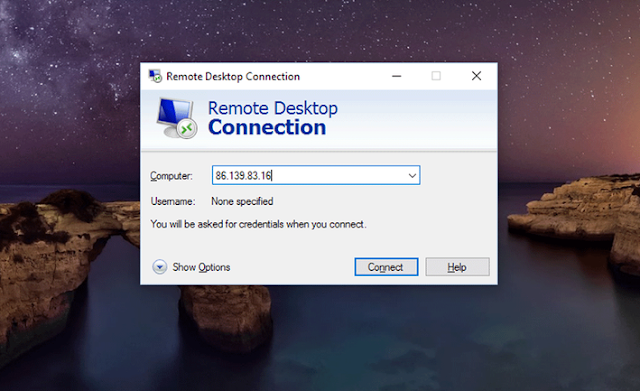Expand Show Options arrow icon

click(160, 267)
